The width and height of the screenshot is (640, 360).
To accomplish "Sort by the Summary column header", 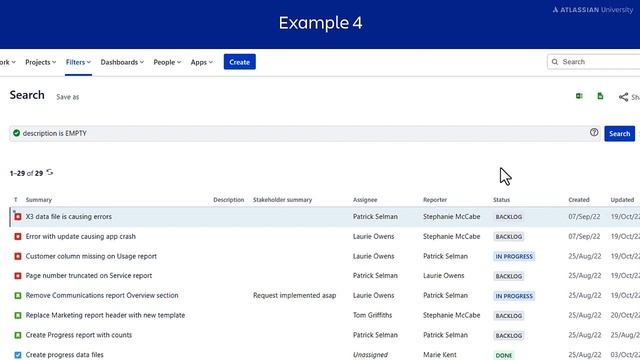I will click(39, 200).
